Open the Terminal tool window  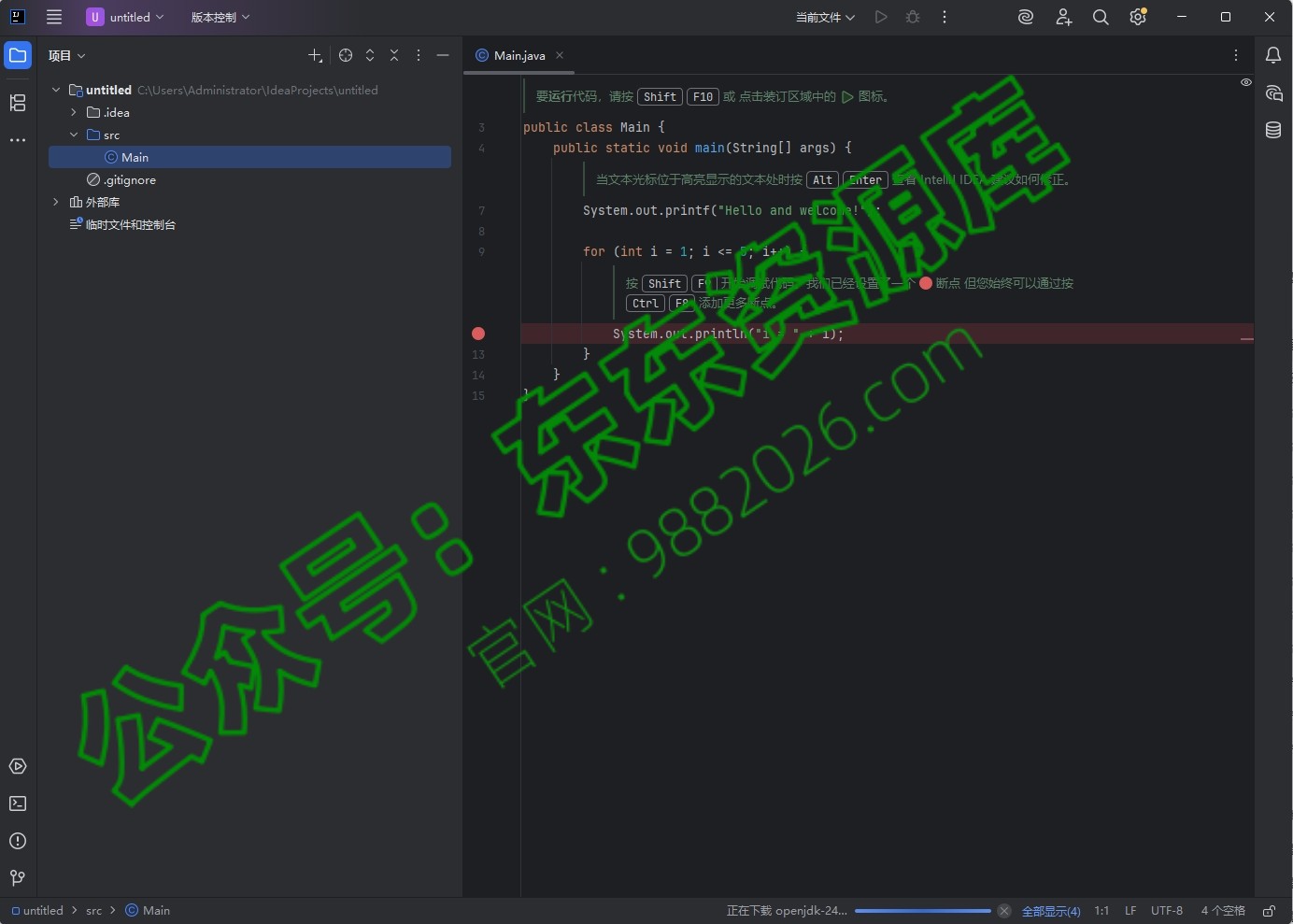point(17,803)
